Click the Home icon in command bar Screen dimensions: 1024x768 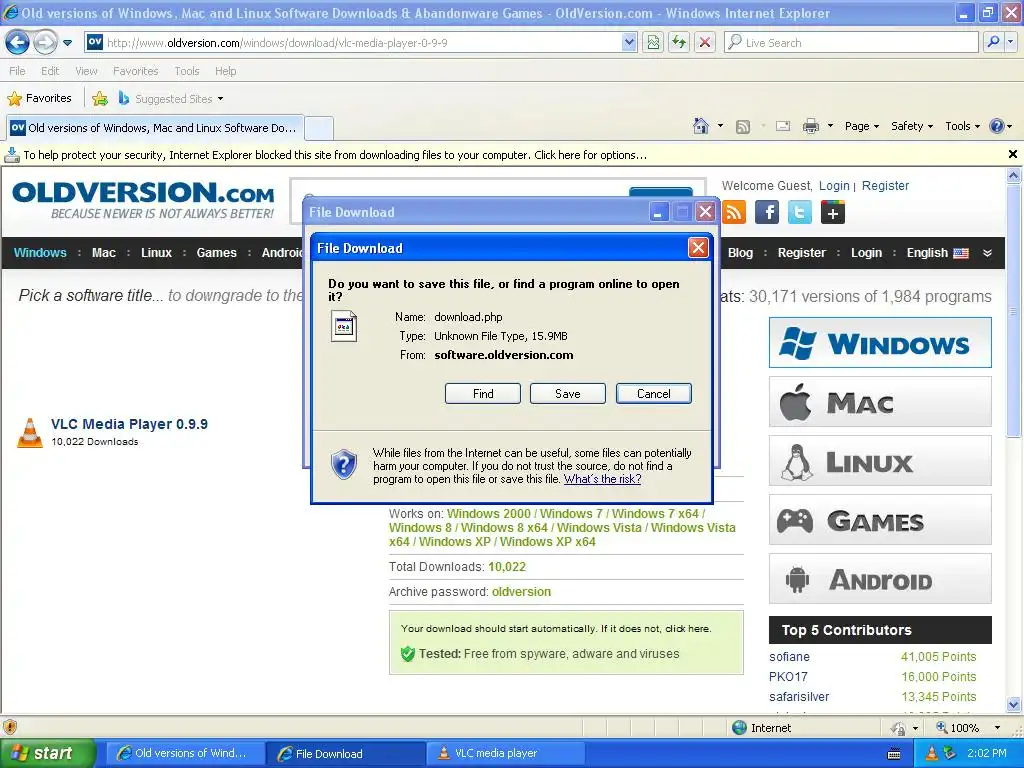click(701, 126)
